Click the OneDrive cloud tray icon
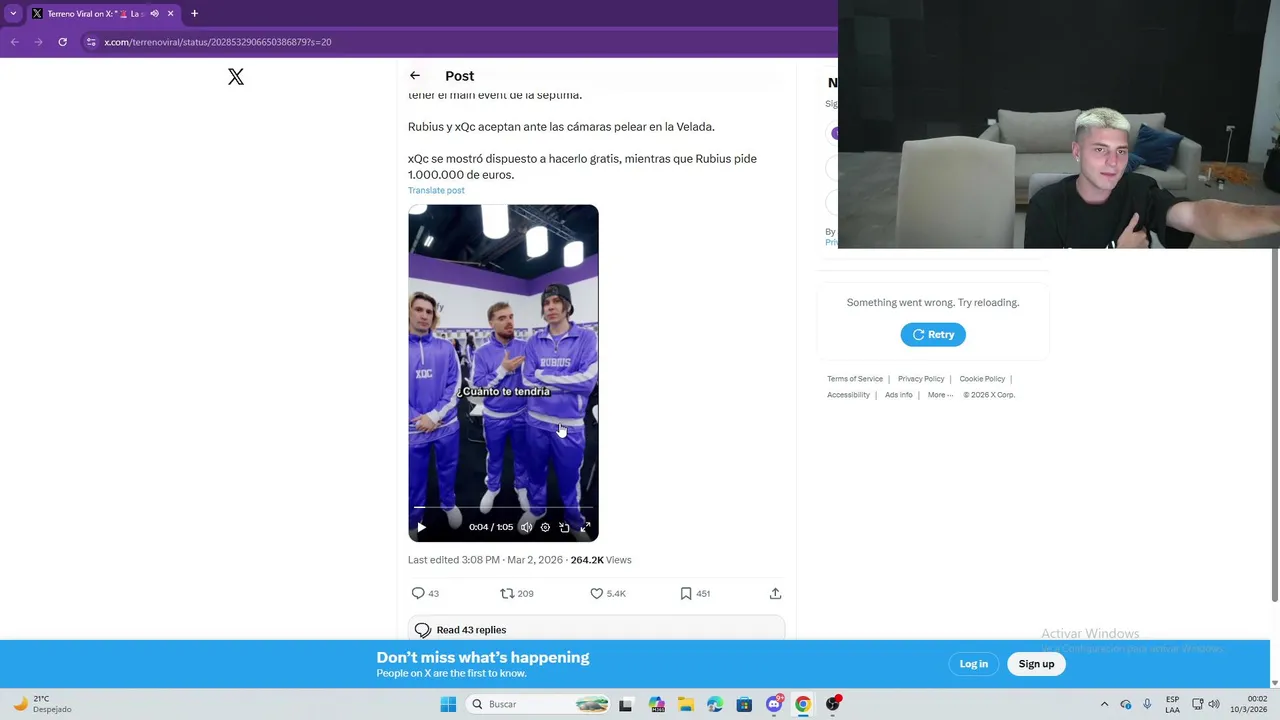 (x=1125, y=704)
